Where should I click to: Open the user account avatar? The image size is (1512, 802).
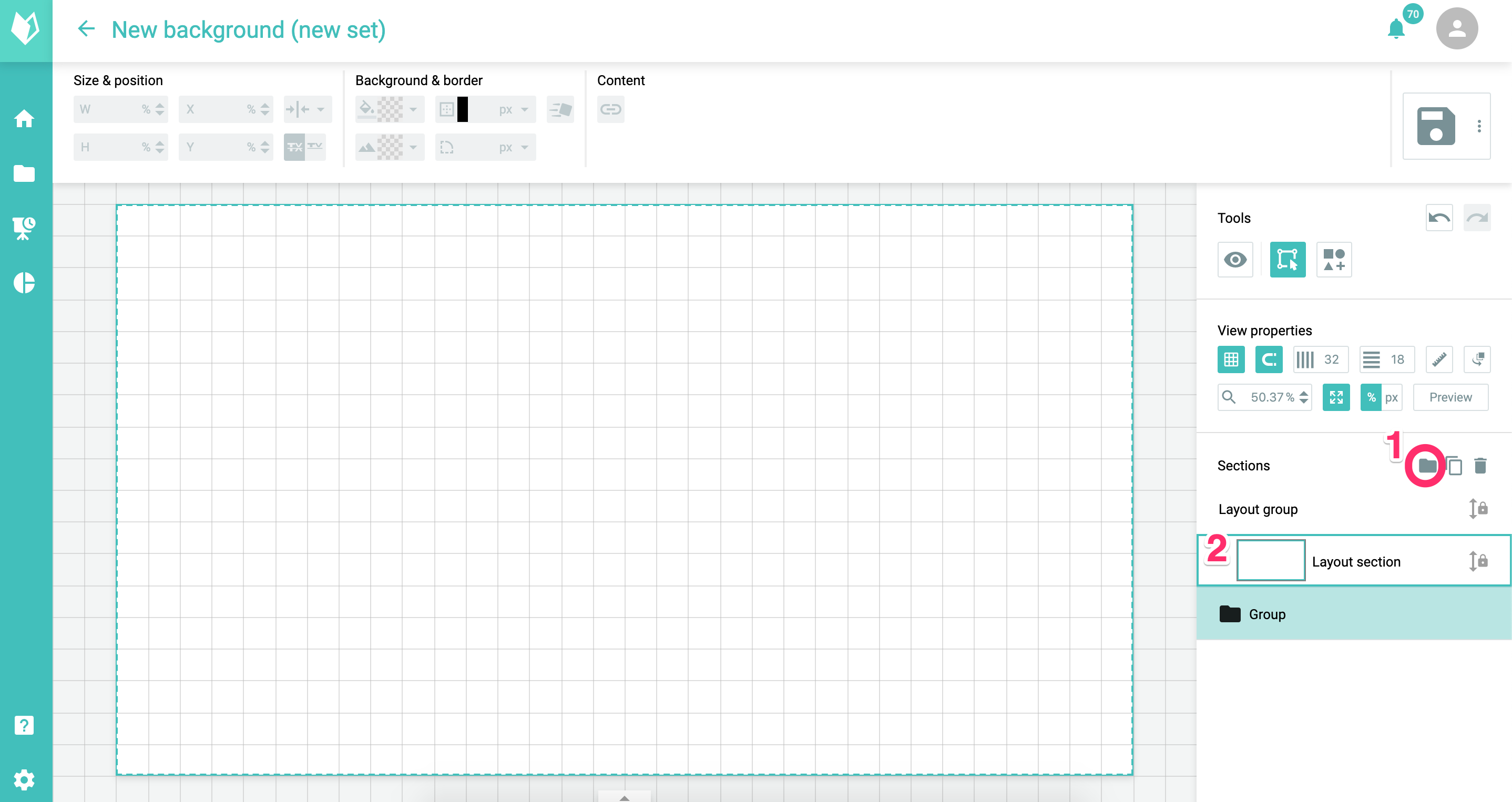pyautogui.click(x=1457, y=28)
